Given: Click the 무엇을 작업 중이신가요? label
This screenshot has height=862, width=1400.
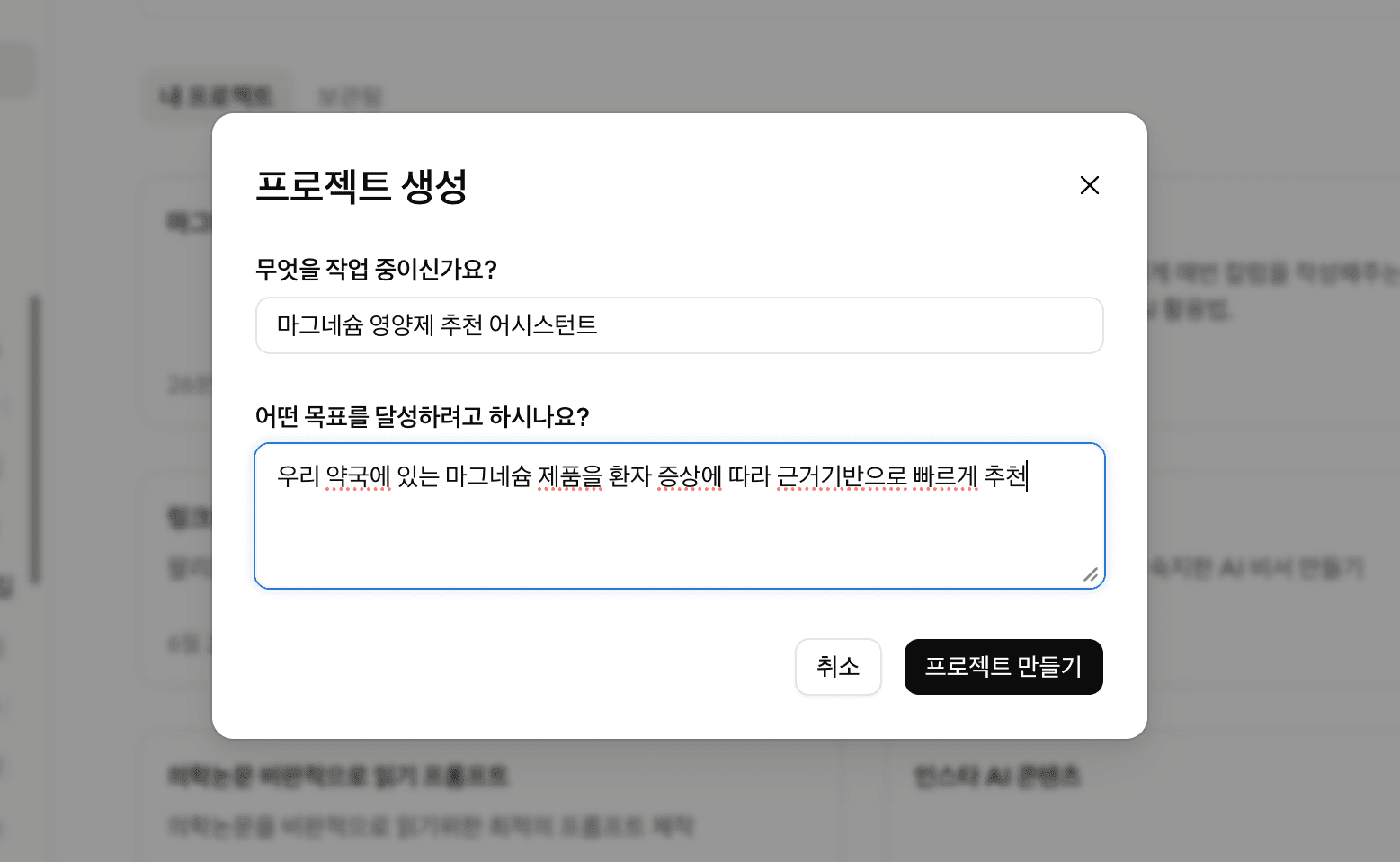Looking at the screenshot, I should click(x=376, y=270).
